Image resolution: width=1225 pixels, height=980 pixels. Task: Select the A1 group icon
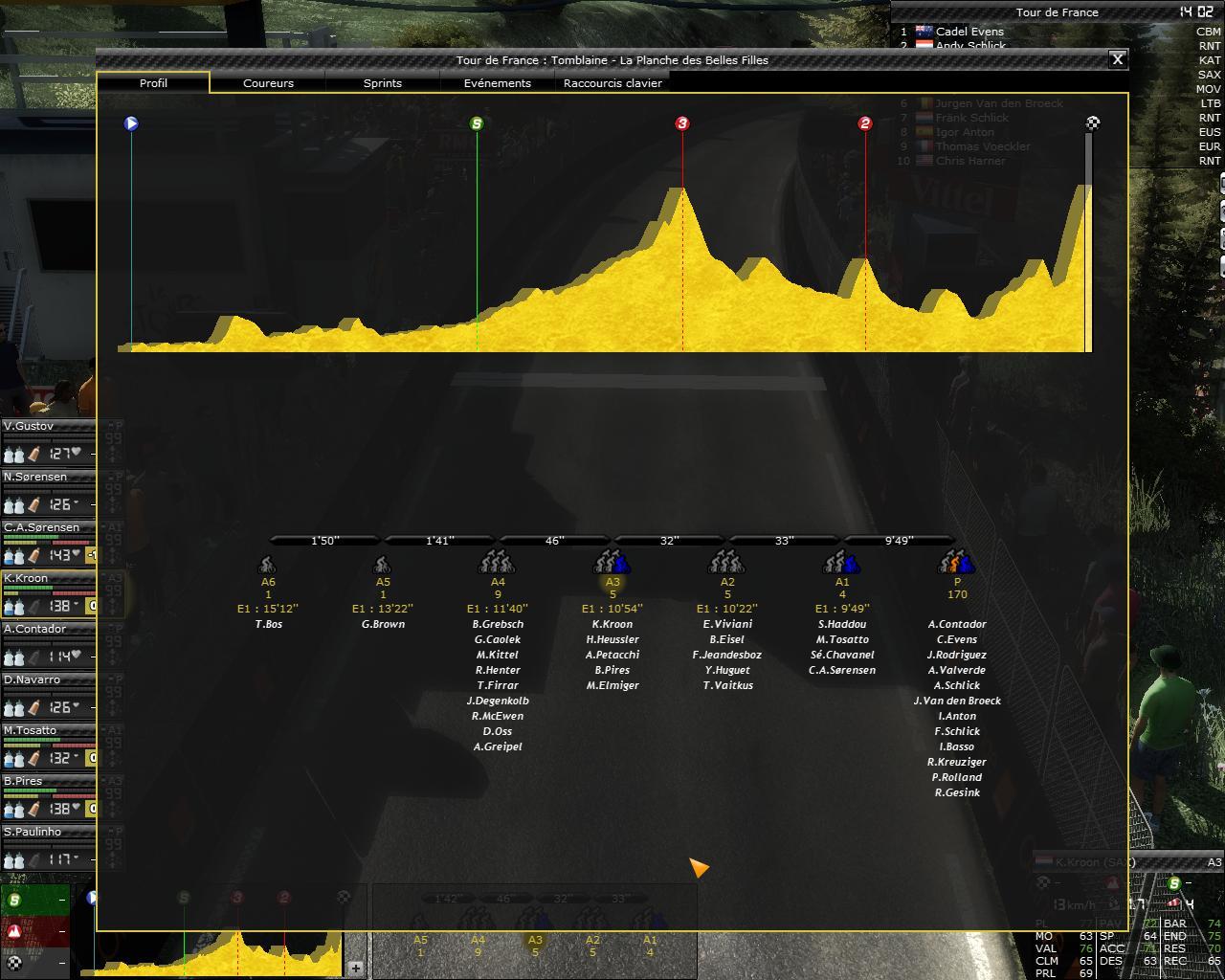click(x=842, y=563)
